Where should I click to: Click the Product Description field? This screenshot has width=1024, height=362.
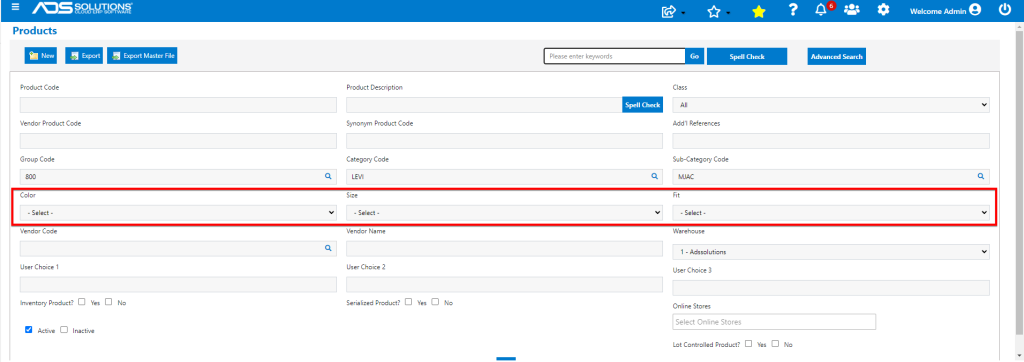484,105
